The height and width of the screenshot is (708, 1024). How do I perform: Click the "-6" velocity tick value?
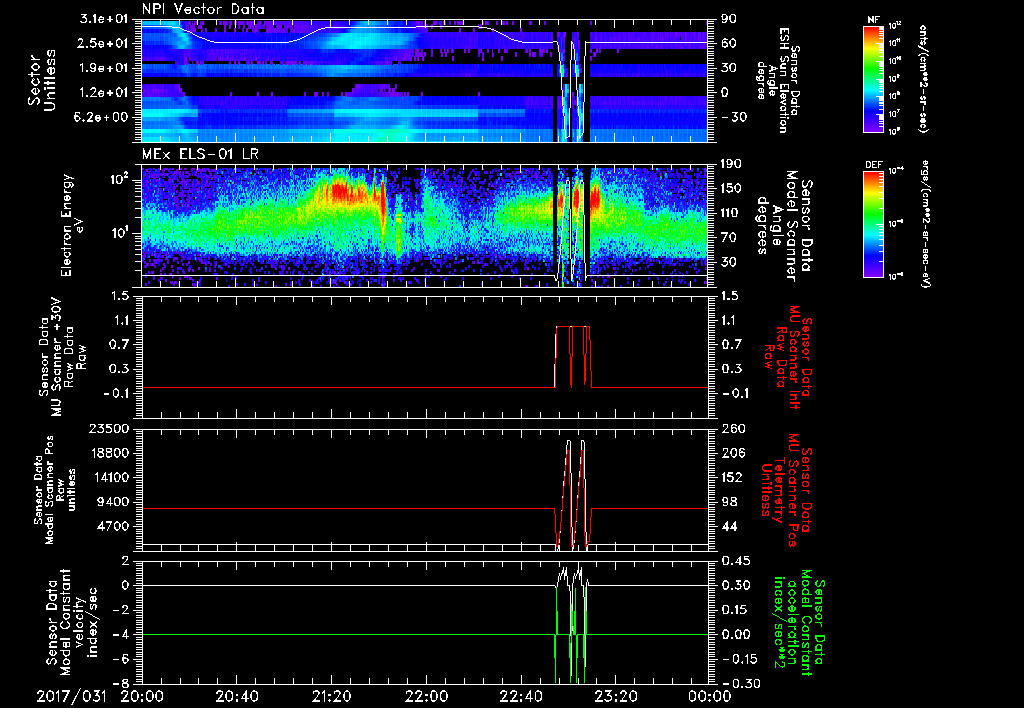tap(121, 659)
